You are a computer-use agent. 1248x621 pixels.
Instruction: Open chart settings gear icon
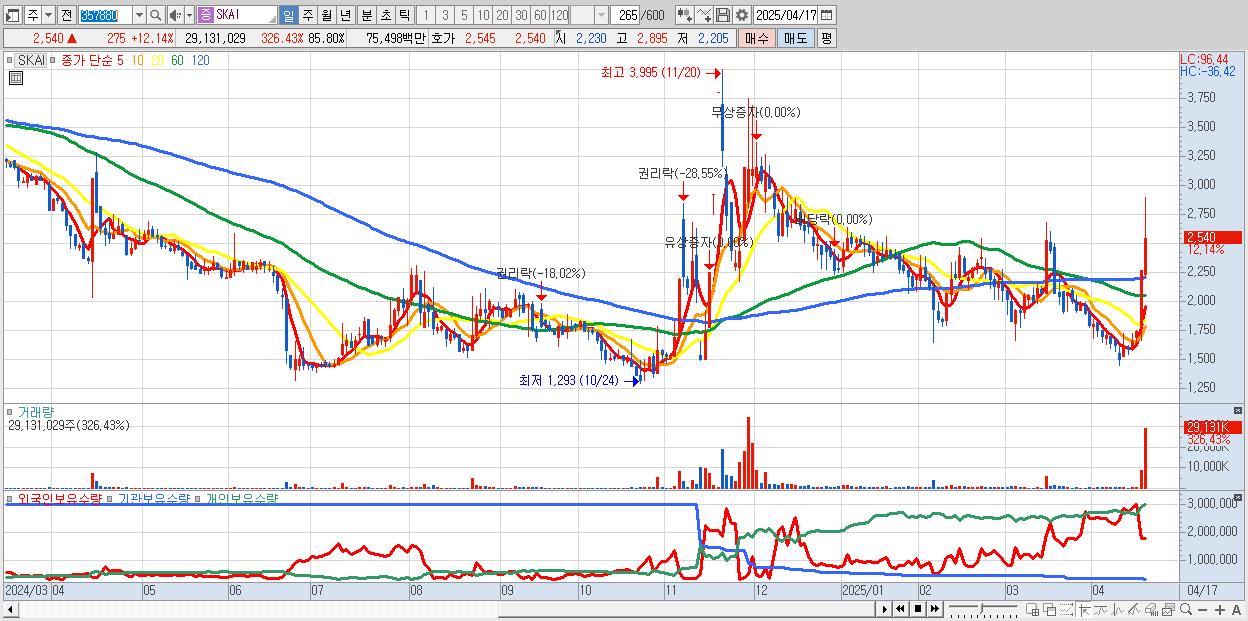[x=742, y=15]
